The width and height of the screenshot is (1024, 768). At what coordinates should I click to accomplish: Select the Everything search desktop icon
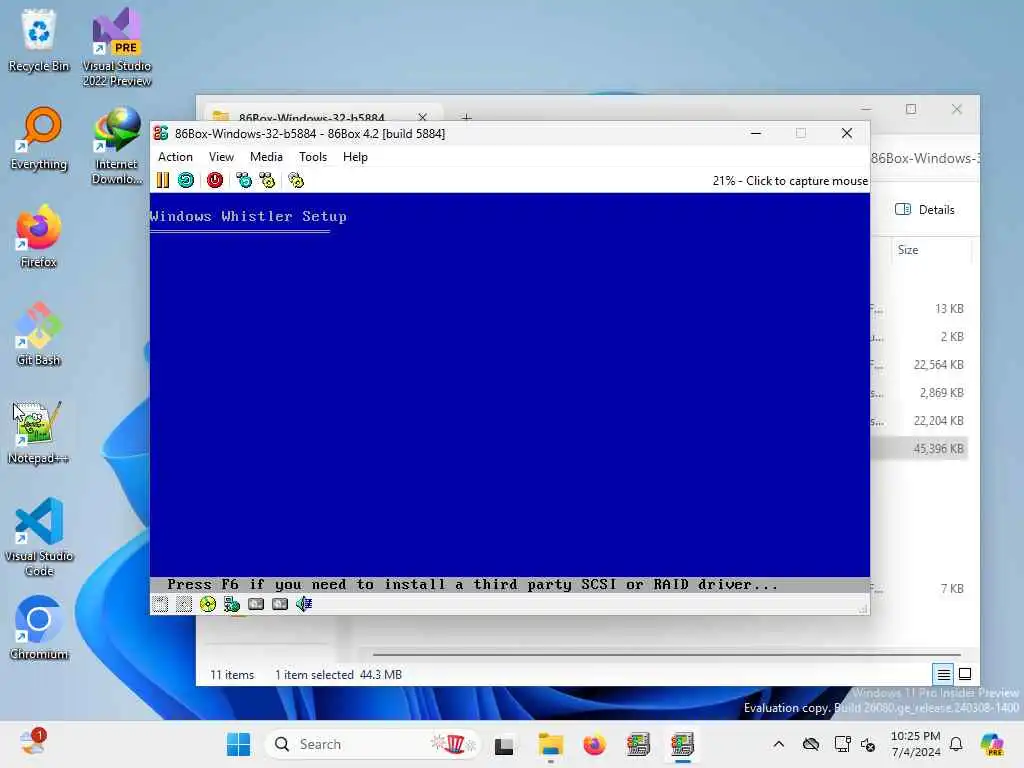click(39, 138)
